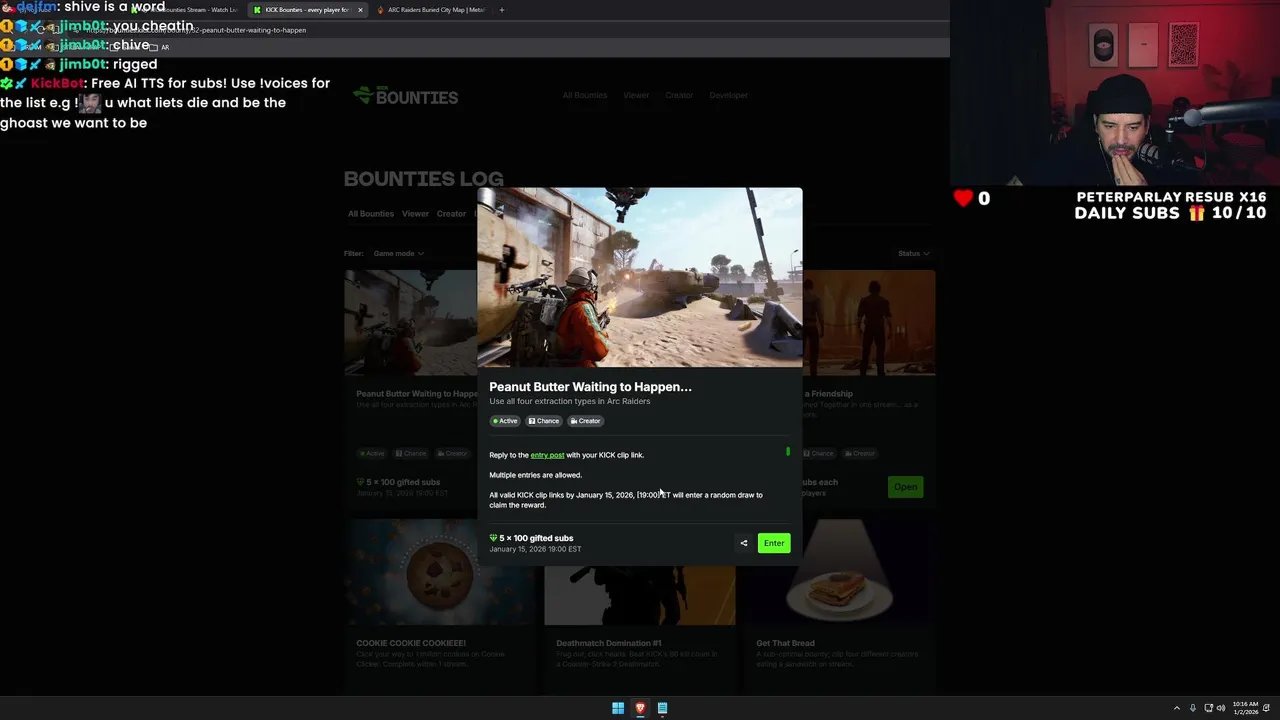Close the KICK Bounties browser tab
Screen dimensions: 1280x720
tap(360, 10)
